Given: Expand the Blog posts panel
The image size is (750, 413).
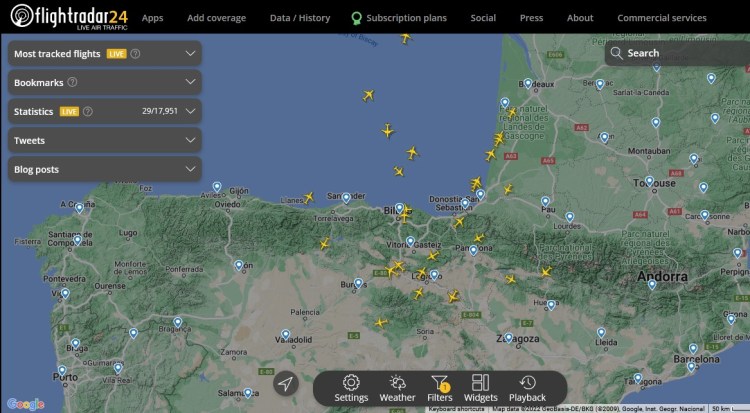Looking at the screenshot, I should tap(190, 170).
